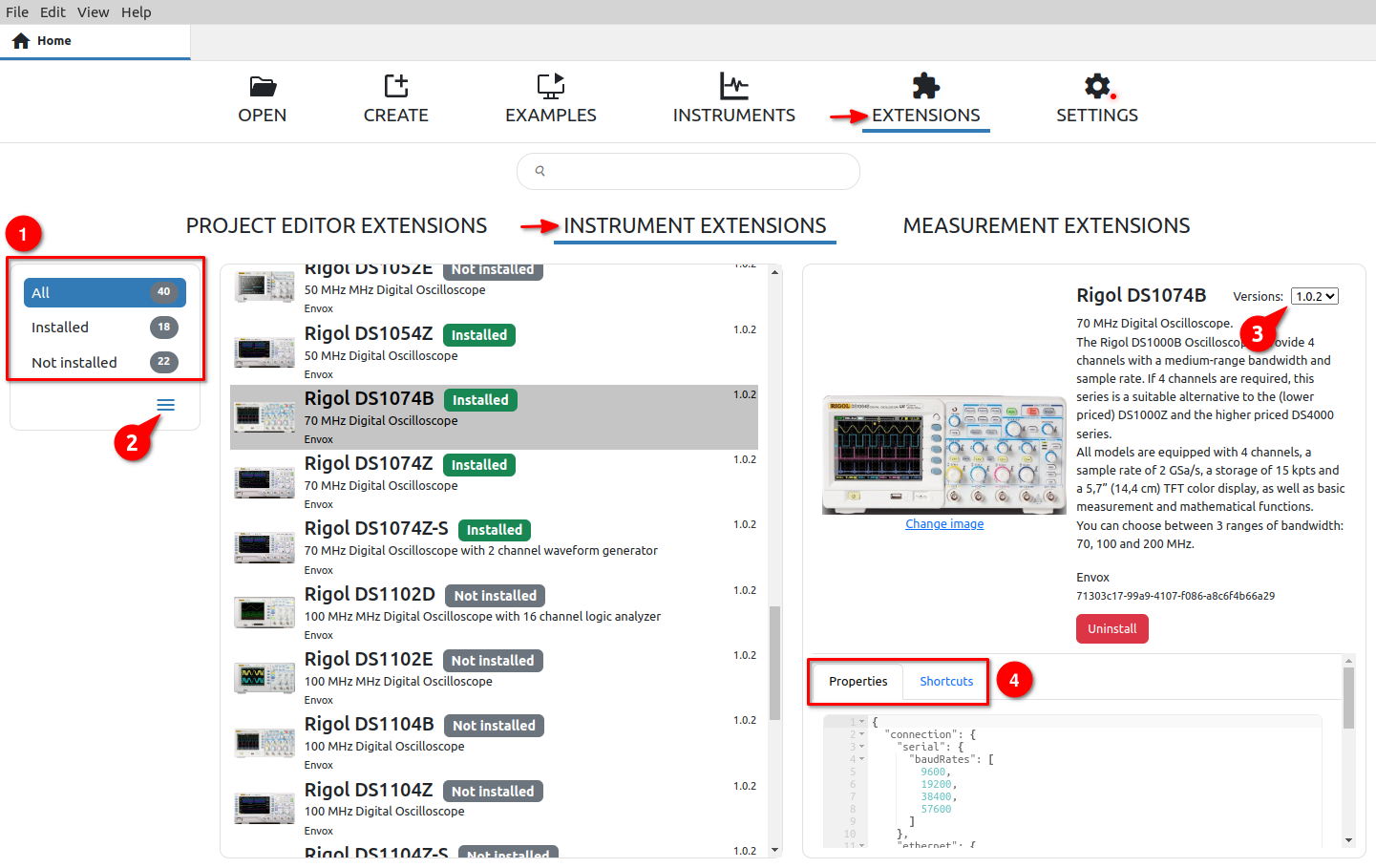The height and width of the screenshot is (868, 1376).
Task: Select the Shortcuts tab
Action: (x=946, y=681)
